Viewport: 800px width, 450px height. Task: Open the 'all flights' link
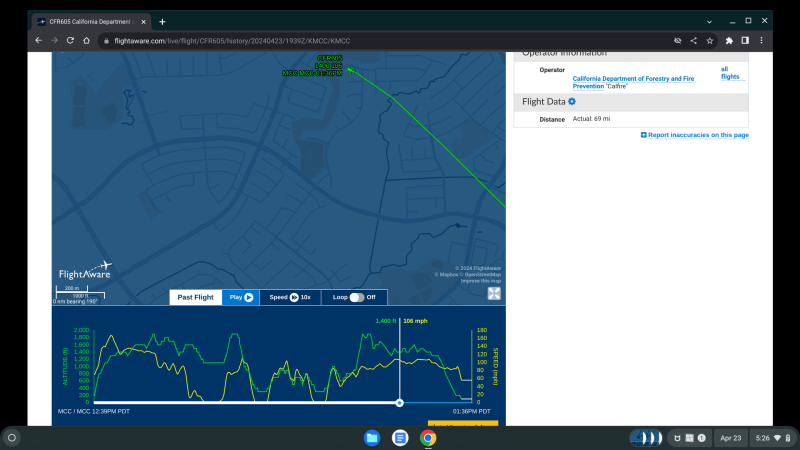tap(732, 72)
